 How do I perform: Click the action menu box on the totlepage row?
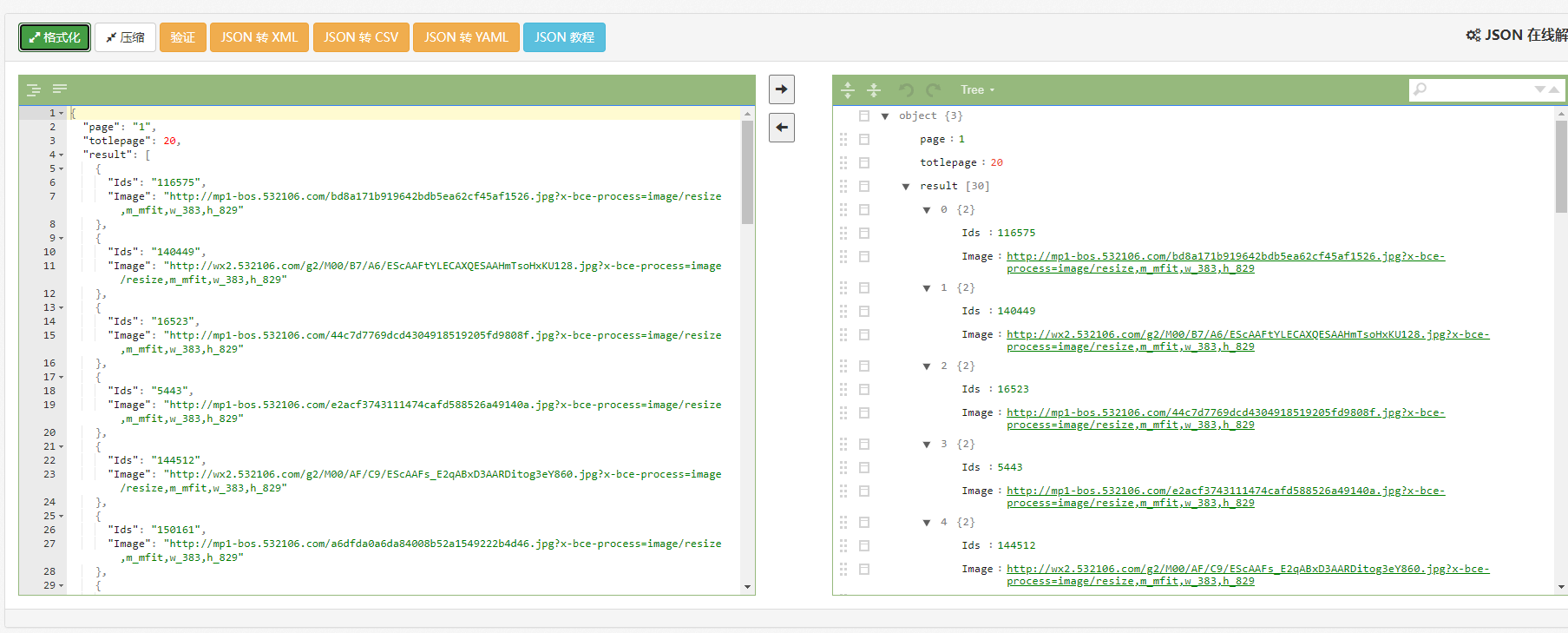(864, 162)
